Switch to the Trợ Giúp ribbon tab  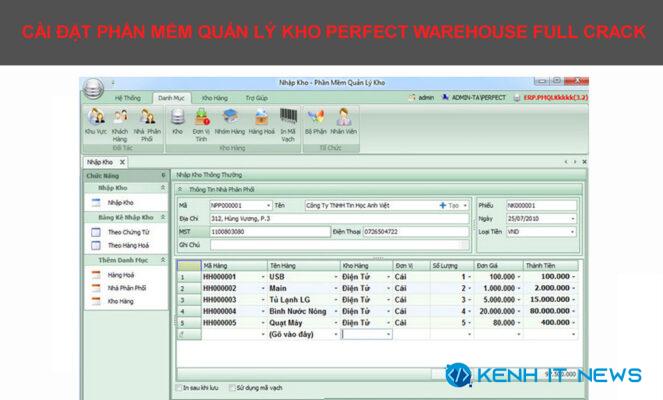coord(257,98)
